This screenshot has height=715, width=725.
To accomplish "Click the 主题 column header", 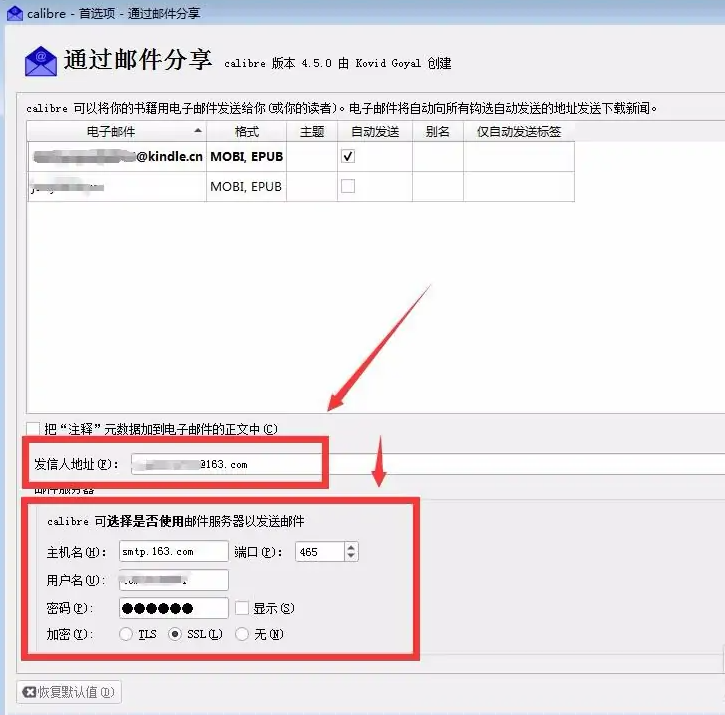I will [312, 132].
